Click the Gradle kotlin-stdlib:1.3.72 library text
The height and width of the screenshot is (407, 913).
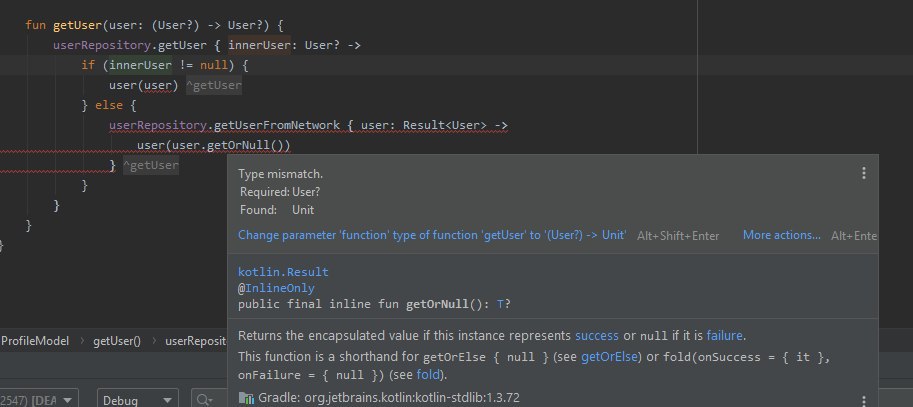tap(389, 398)
